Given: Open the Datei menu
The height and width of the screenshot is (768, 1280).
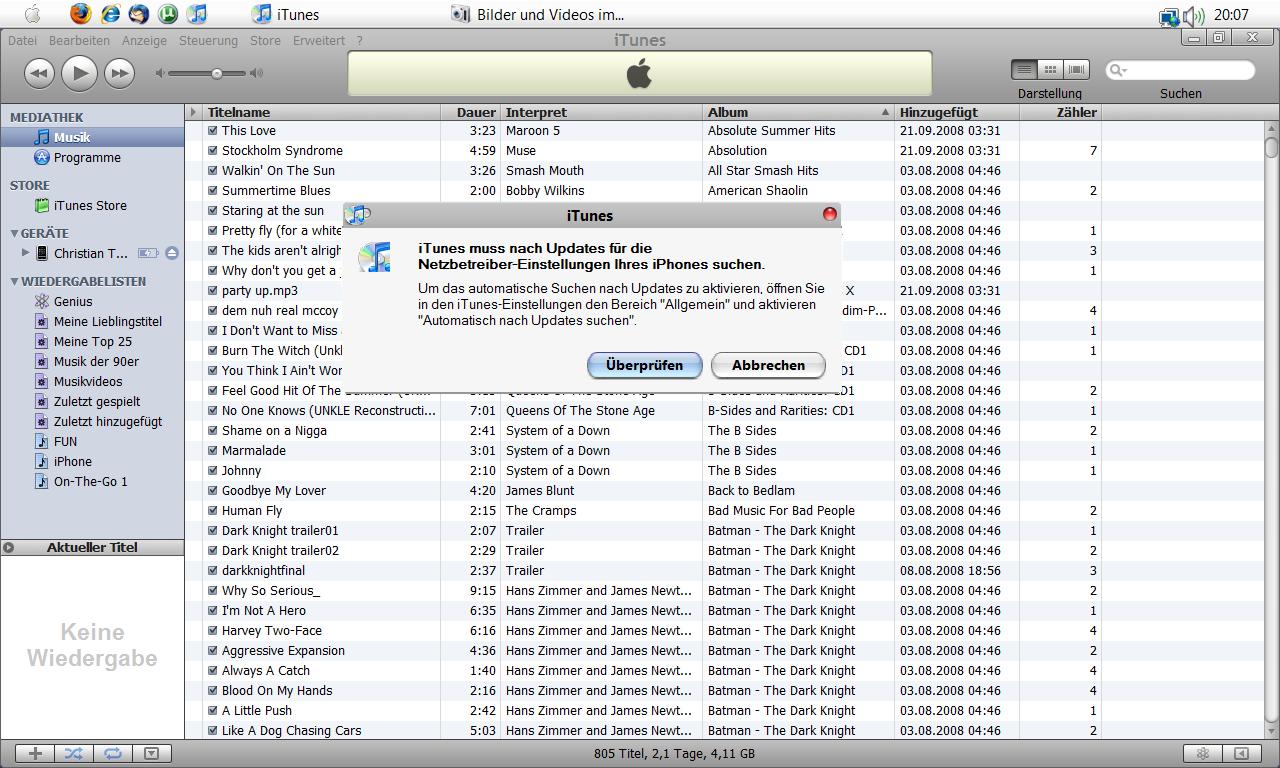Looking at the screenshot, I should tap(22, 41).
